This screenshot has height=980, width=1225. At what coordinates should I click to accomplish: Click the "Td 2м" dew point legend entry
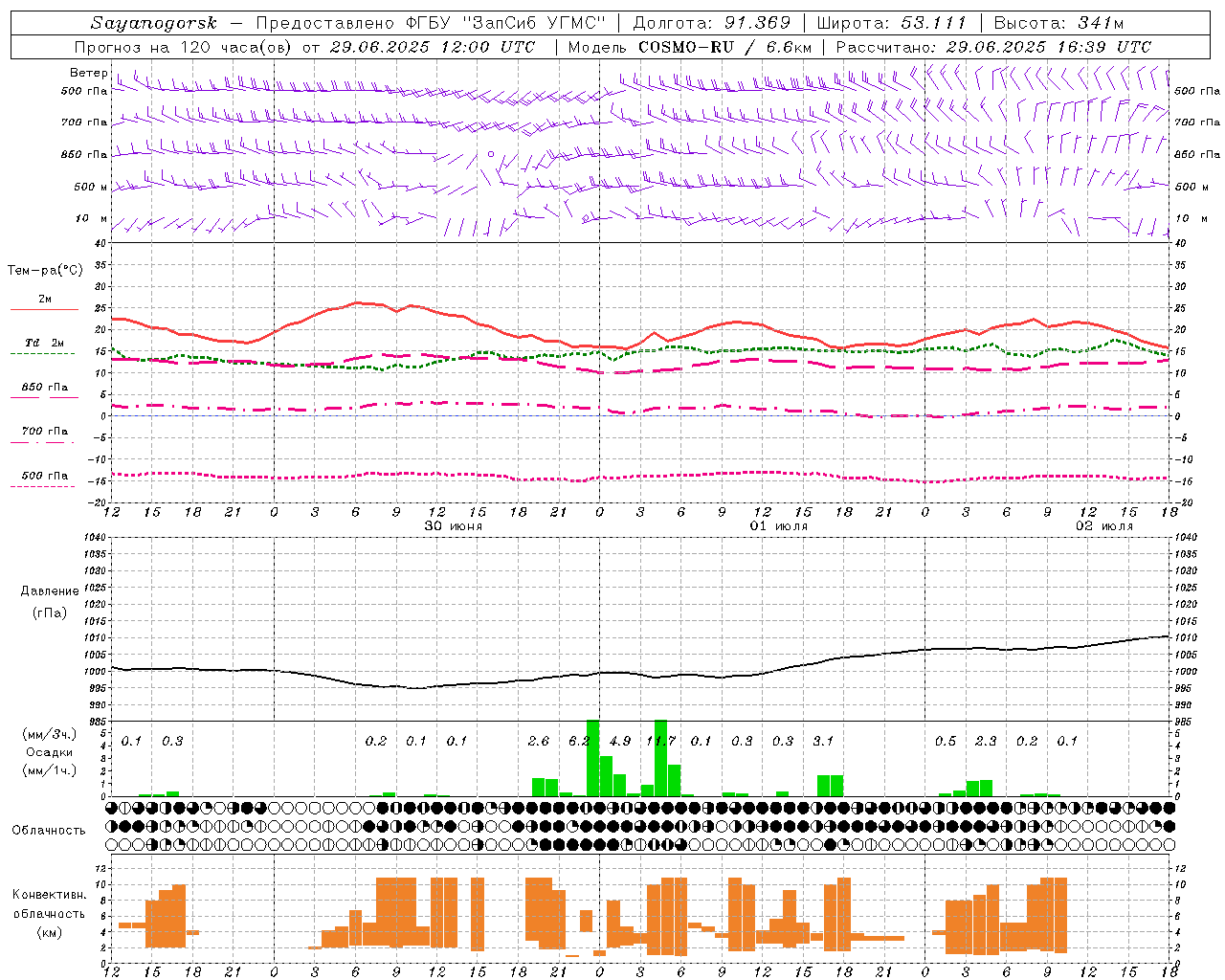pos(45,343)
